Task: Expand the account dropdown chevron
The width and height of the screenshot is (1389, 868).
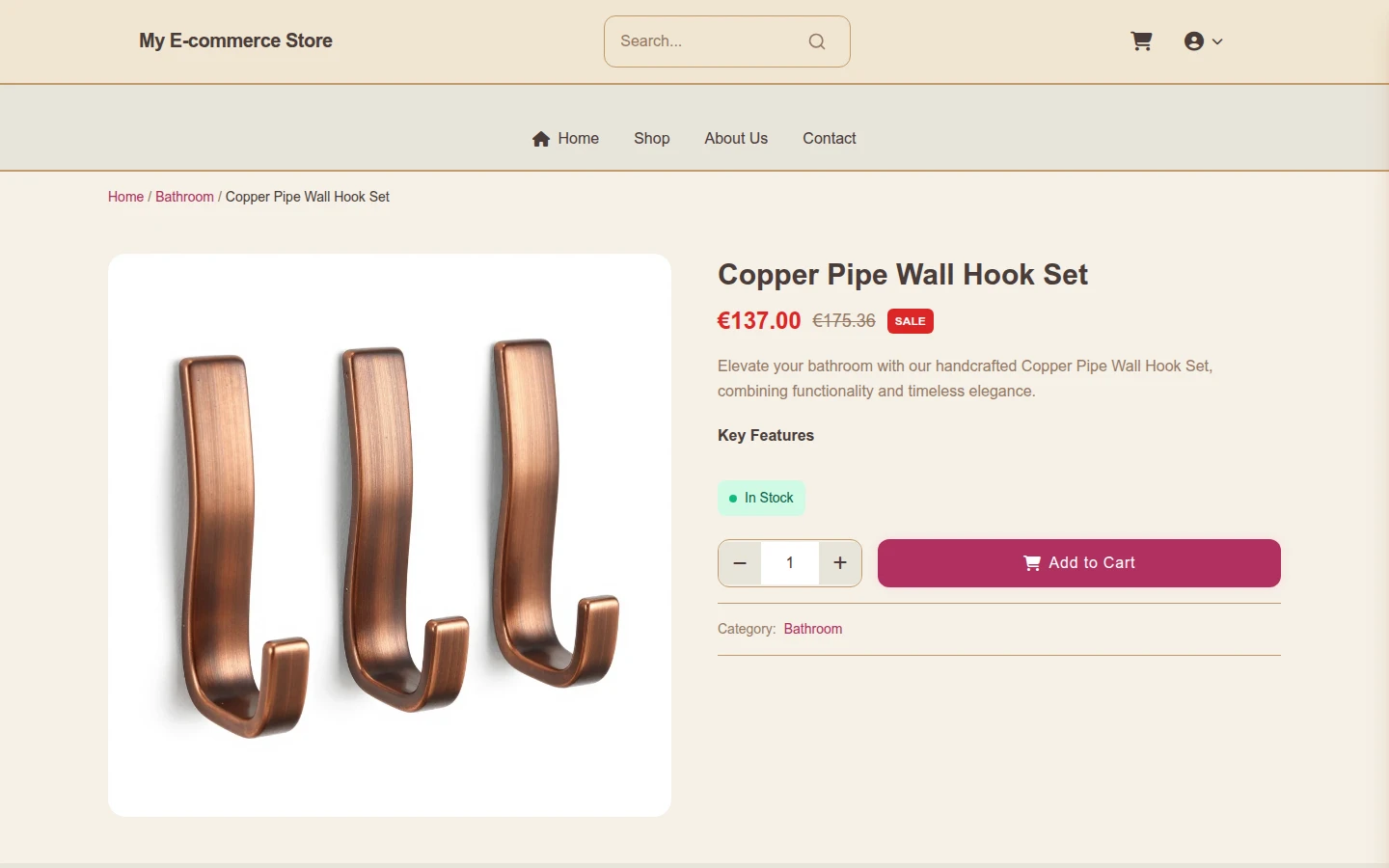Action: (x=1217, y=41)
